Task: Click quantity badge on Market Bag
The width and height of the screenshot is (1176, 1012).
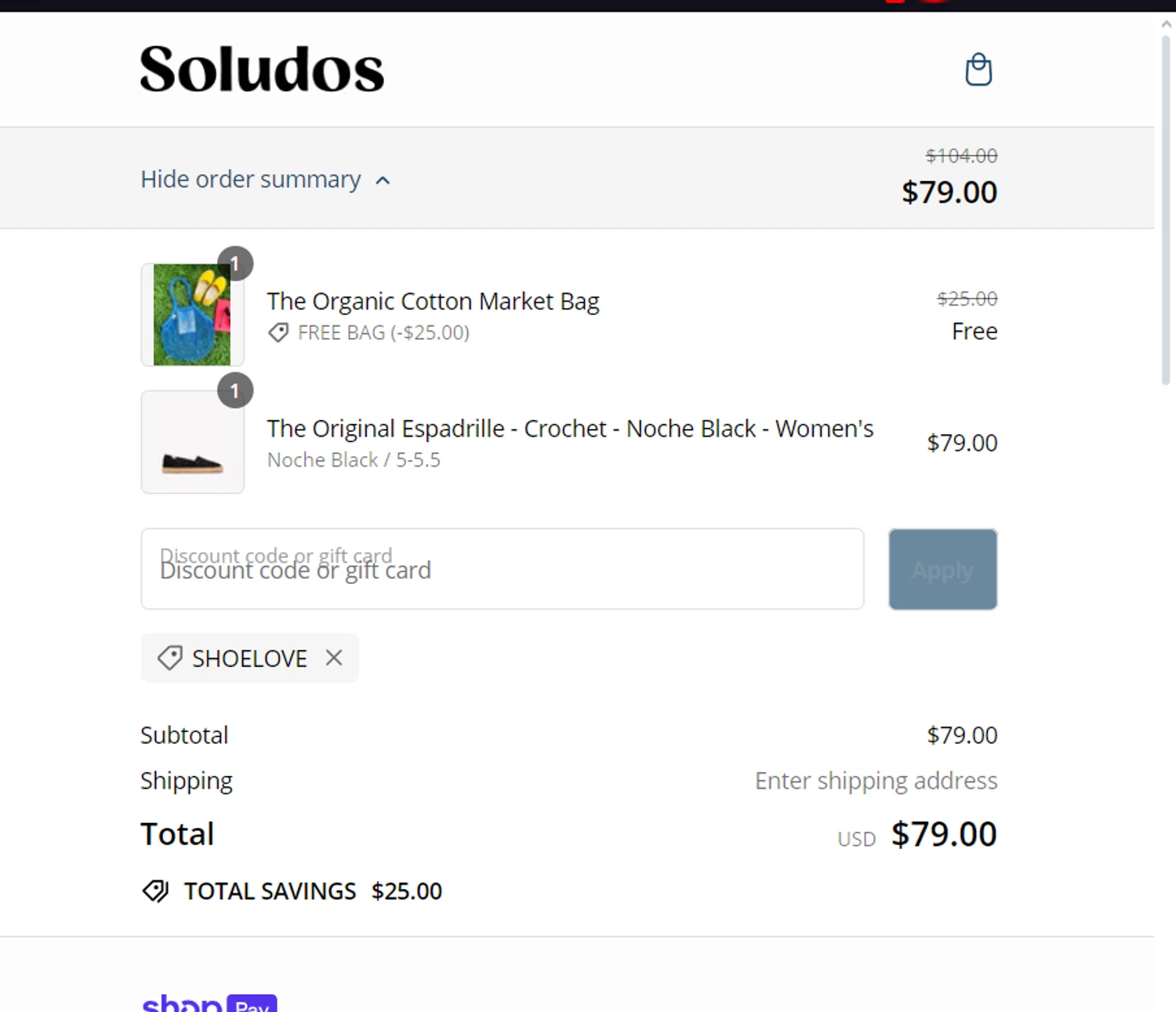Action: point(234,264)
